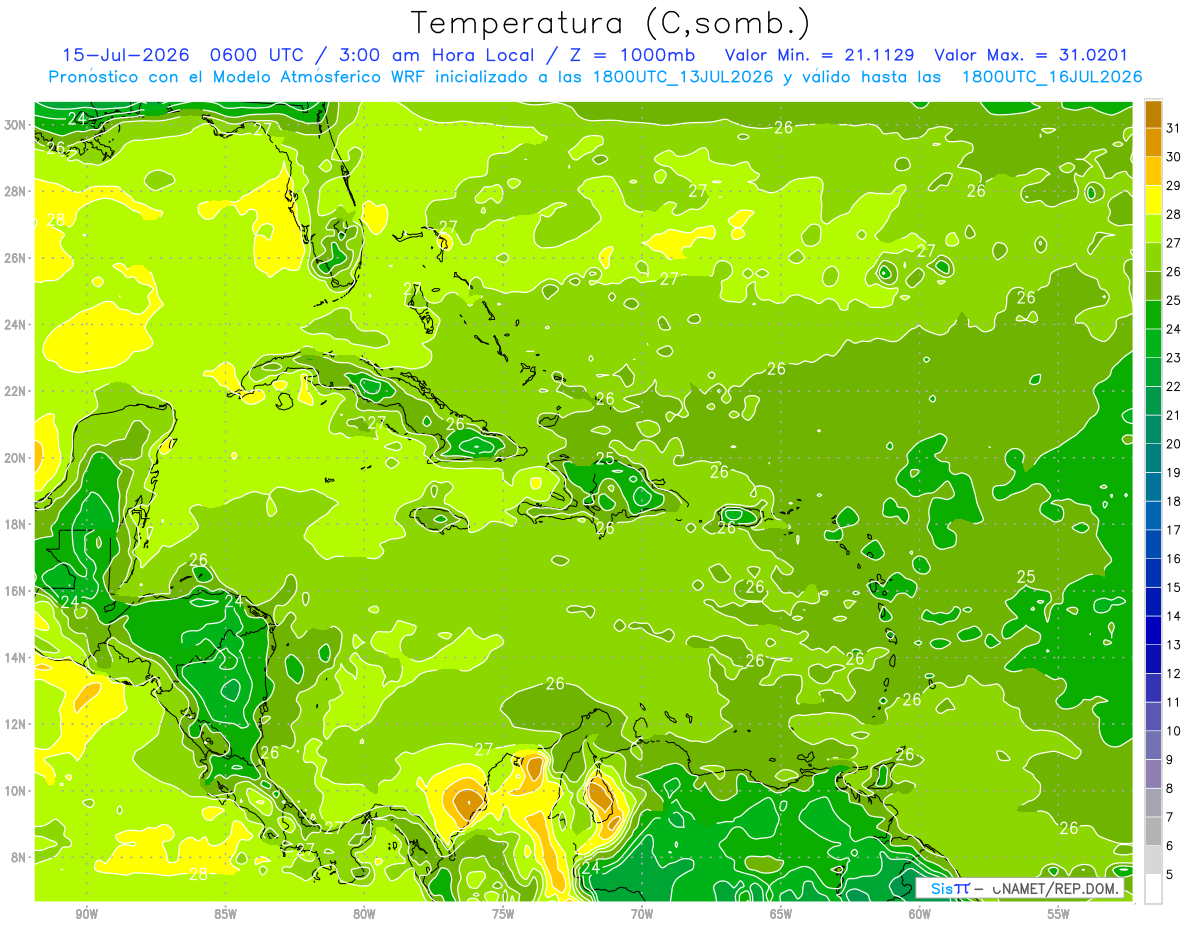Click the 26N latitude axis label
The width and height of the screenshot is (1200, 927).
click(x=15, y=257)
